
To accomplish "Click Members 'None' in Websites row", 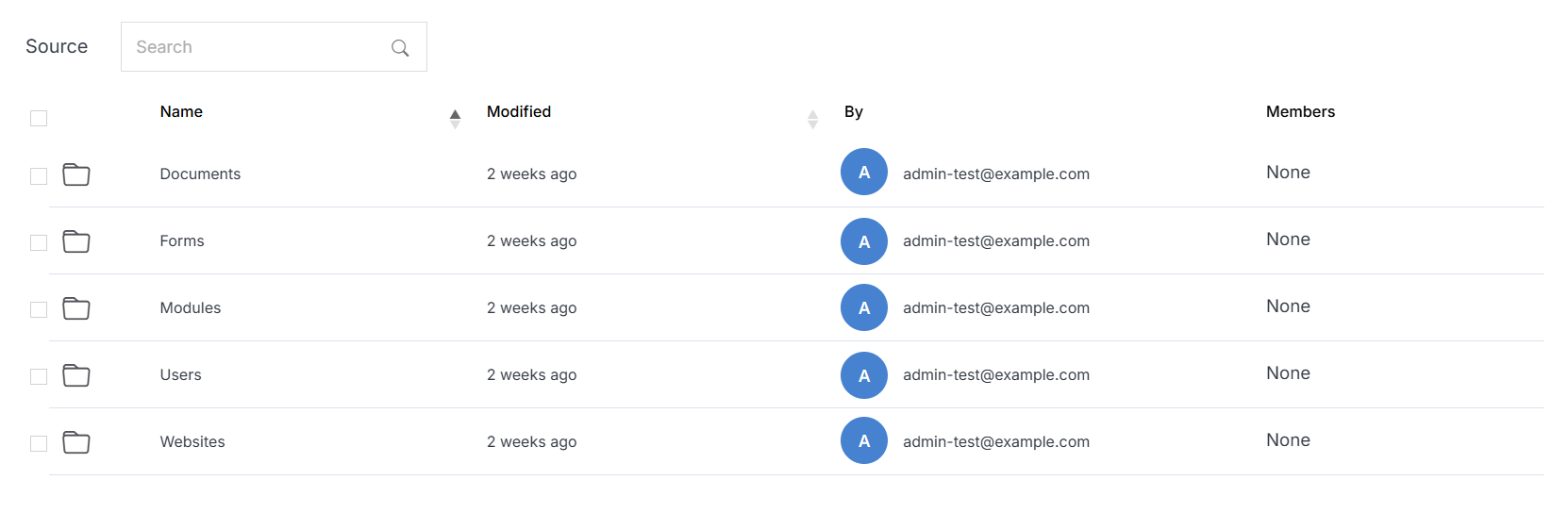I will pyautogui.click(x=1288, y=439).
